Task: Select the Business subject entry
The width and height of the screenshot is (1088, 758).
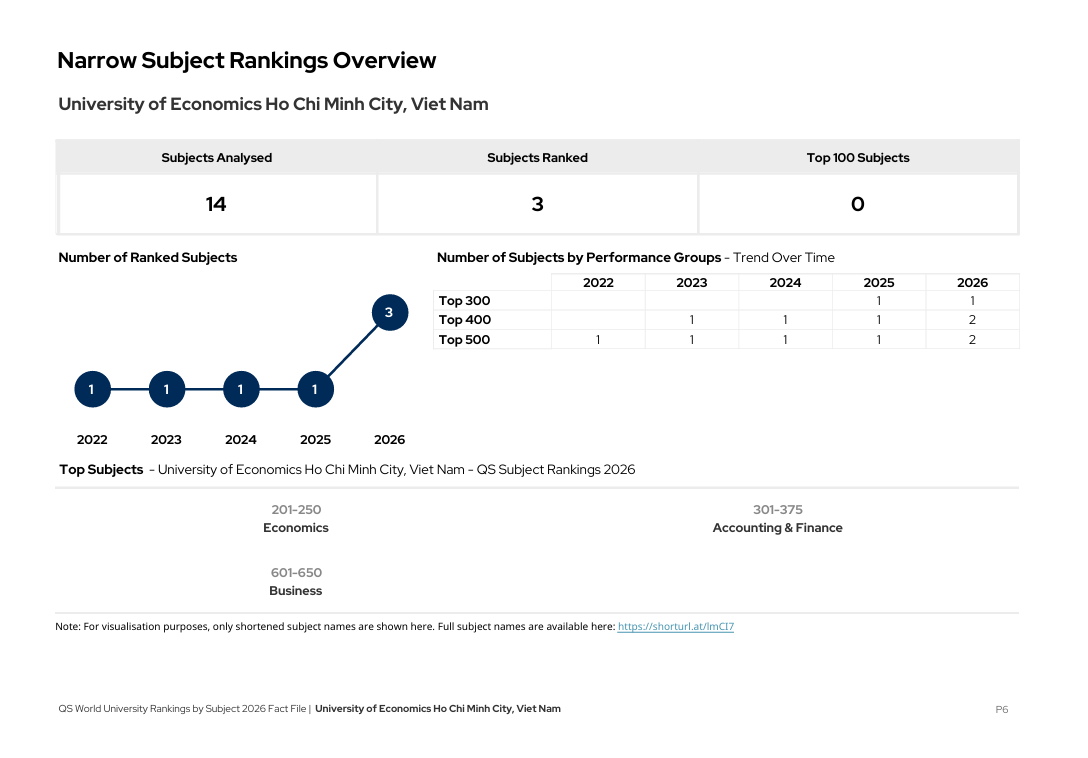Action: (296, 591)
